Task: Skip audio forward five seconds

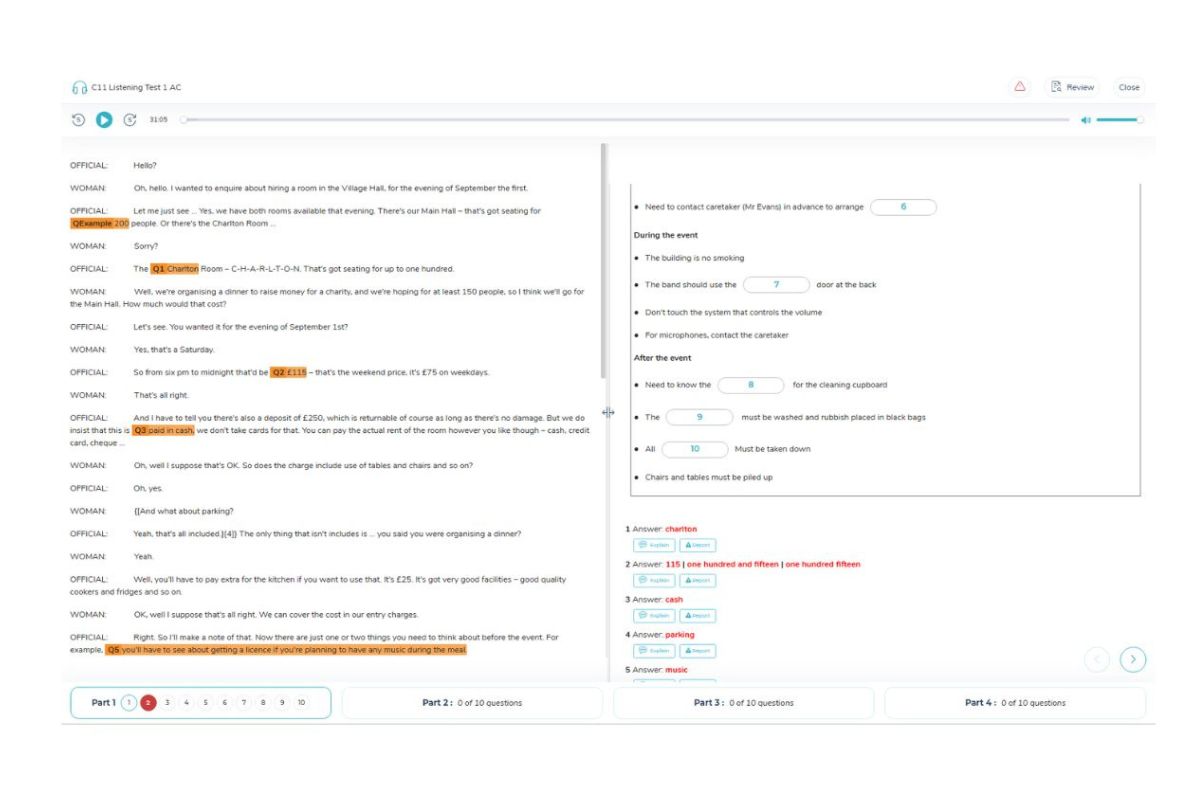Action: point(130,120)
